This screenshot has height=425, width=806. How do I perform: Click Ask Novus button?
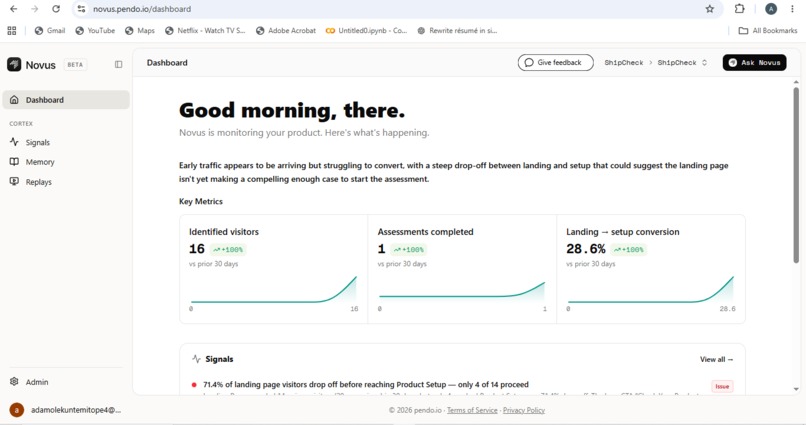pos(754,63)
